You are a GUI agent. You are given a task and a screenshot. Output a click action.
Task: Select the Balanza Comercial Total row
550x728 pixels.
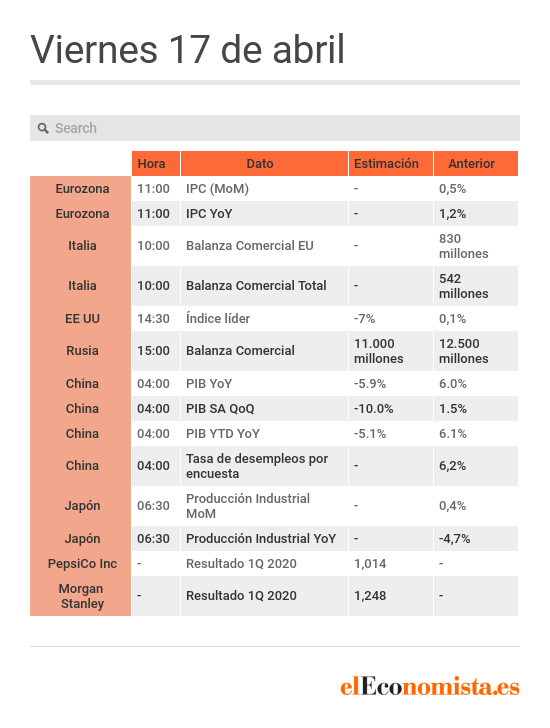[x=274, y=286]
